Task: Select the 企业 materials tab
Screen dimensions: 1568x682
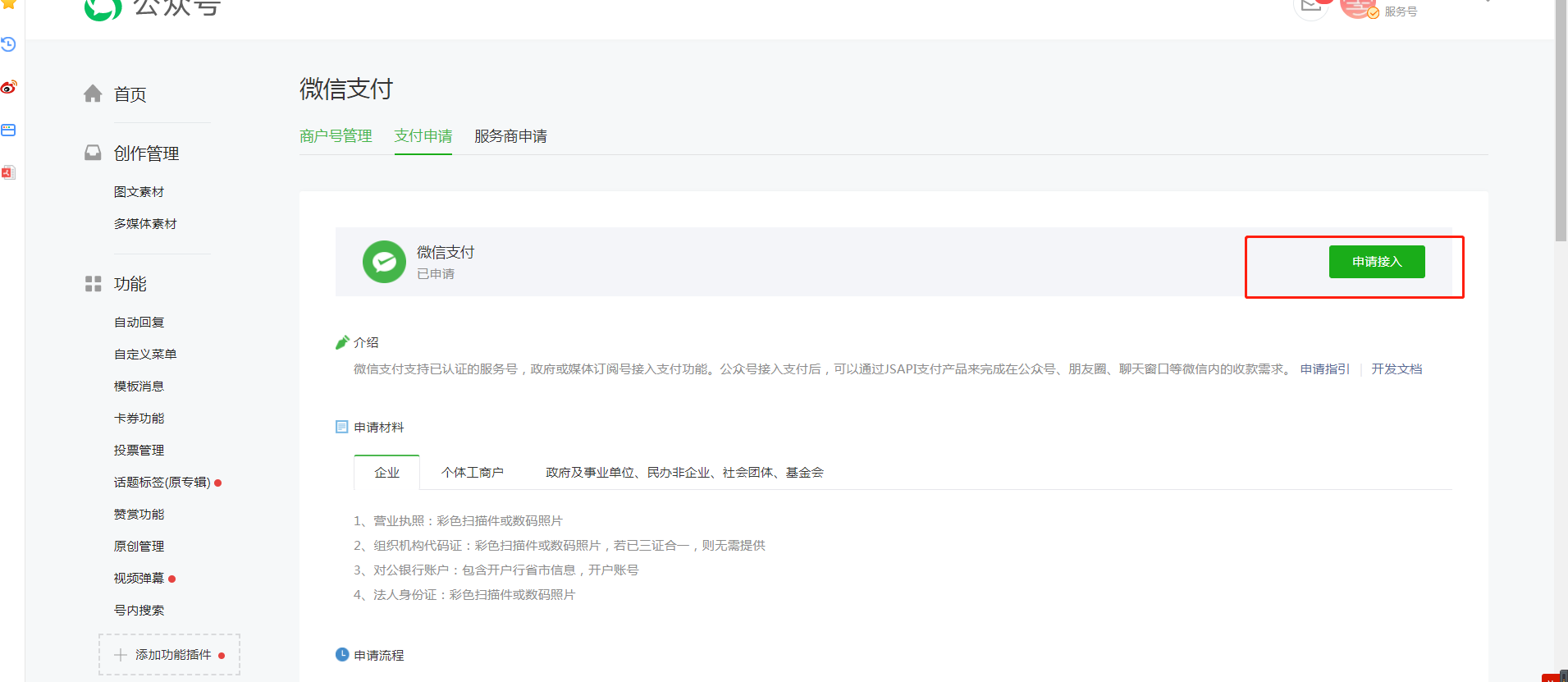Action: pyautogui.click(x=386, y=472)
